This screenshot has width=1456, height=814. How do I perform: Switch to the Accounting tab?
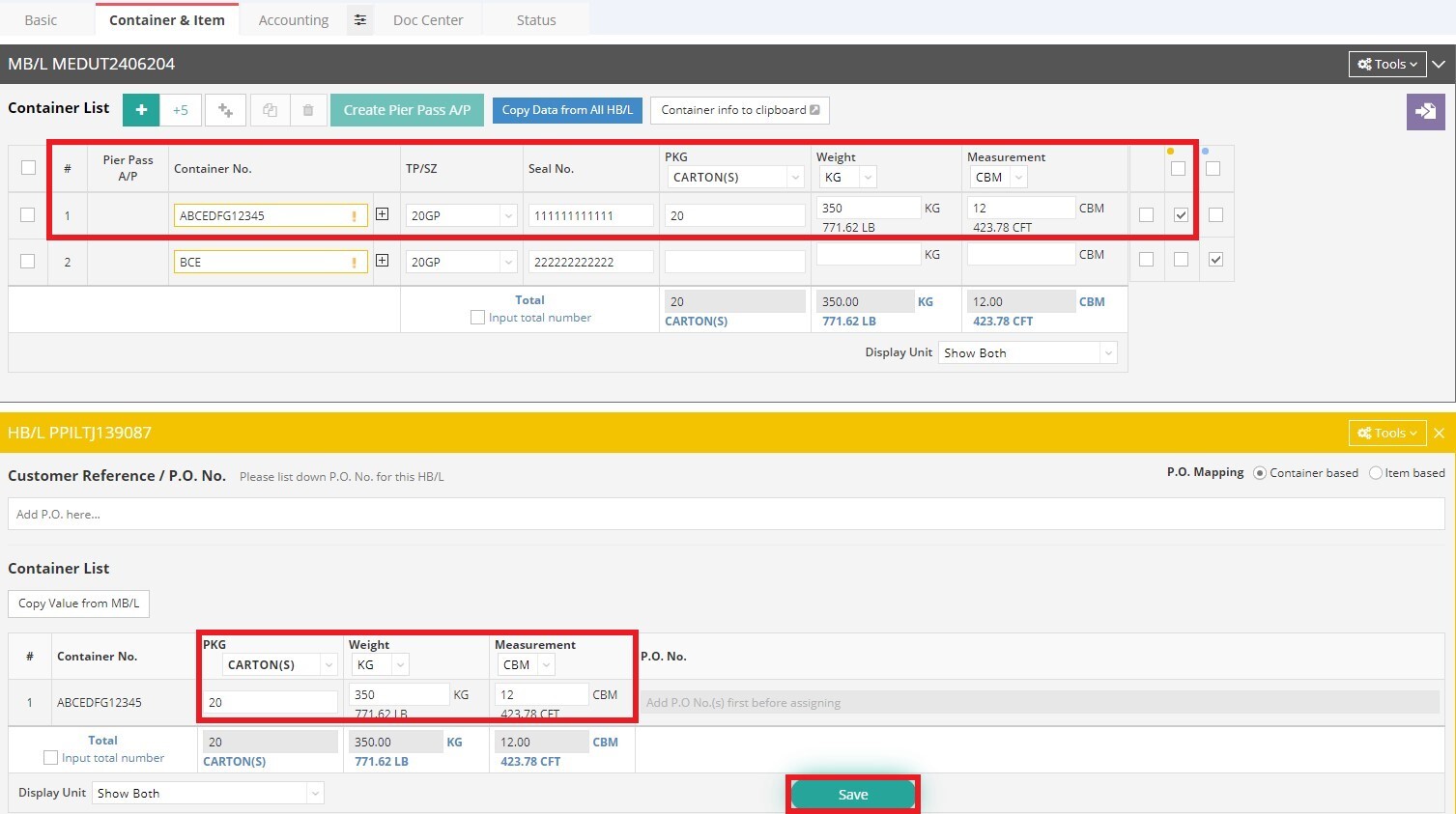pos(294,20)
